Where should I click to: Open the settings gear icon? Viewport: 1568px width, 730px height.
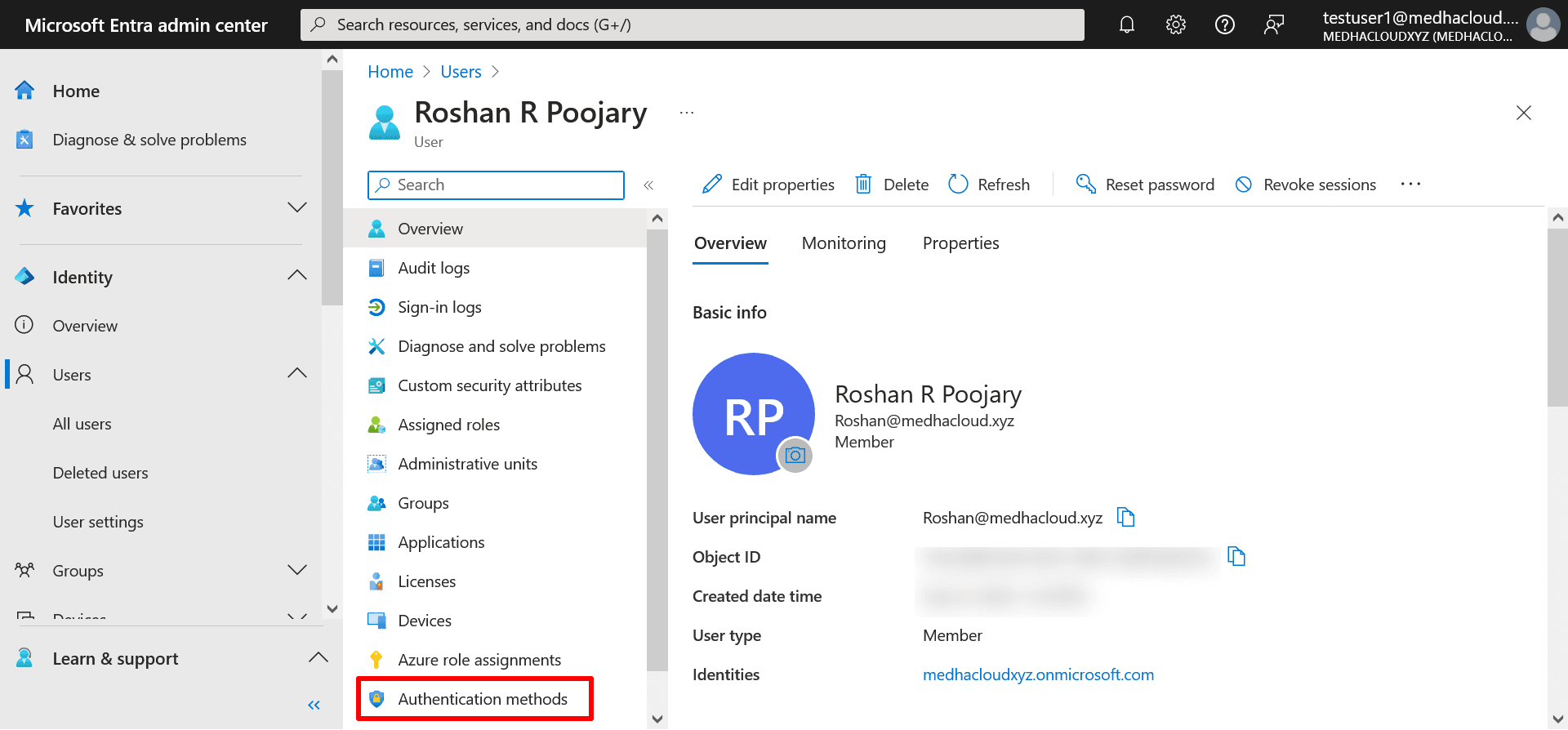[x=1176, y=24]
